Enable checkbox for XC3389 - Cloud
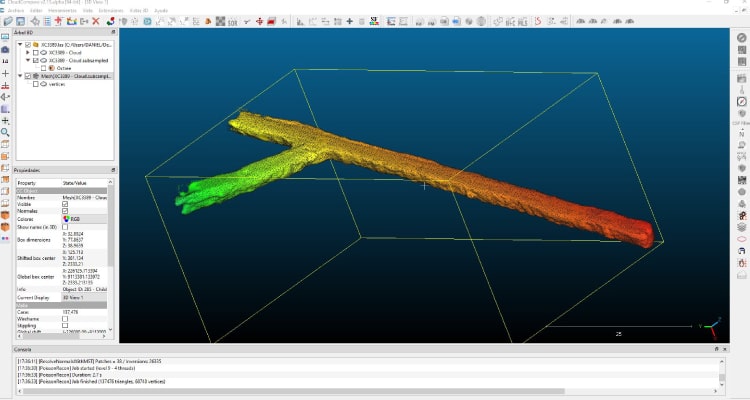 tap(35, 53)
